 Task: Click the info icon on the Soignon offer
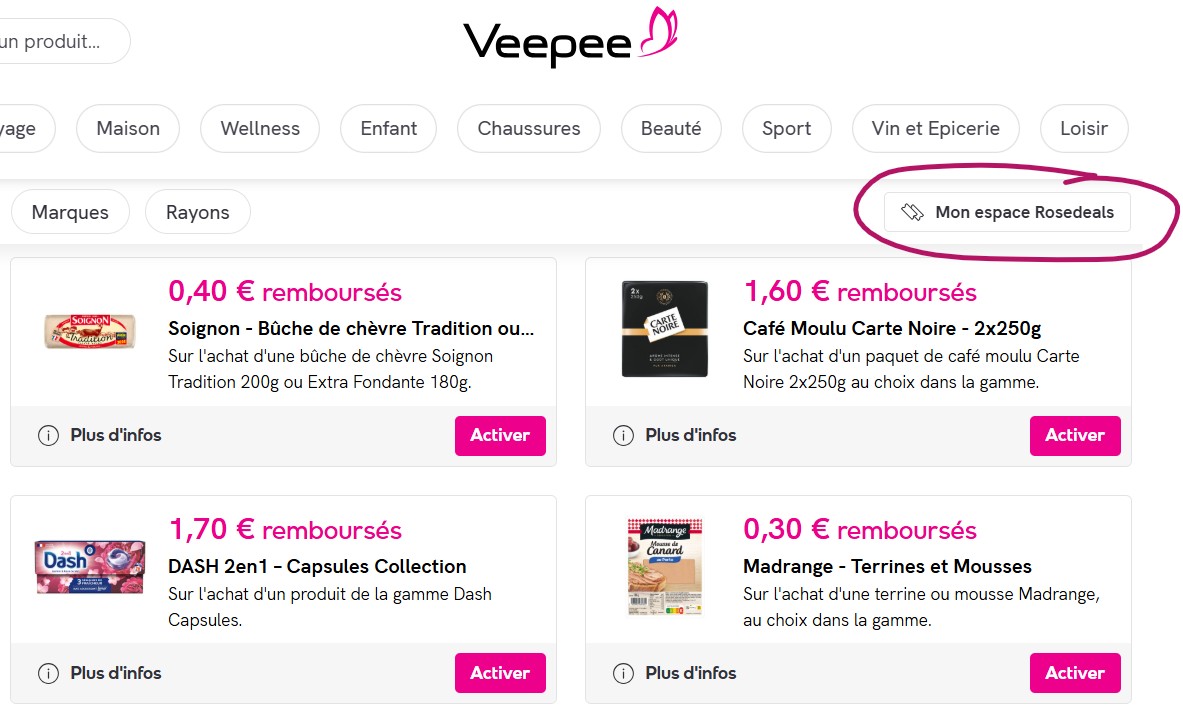pyautogui.click(x=47, y=435)
